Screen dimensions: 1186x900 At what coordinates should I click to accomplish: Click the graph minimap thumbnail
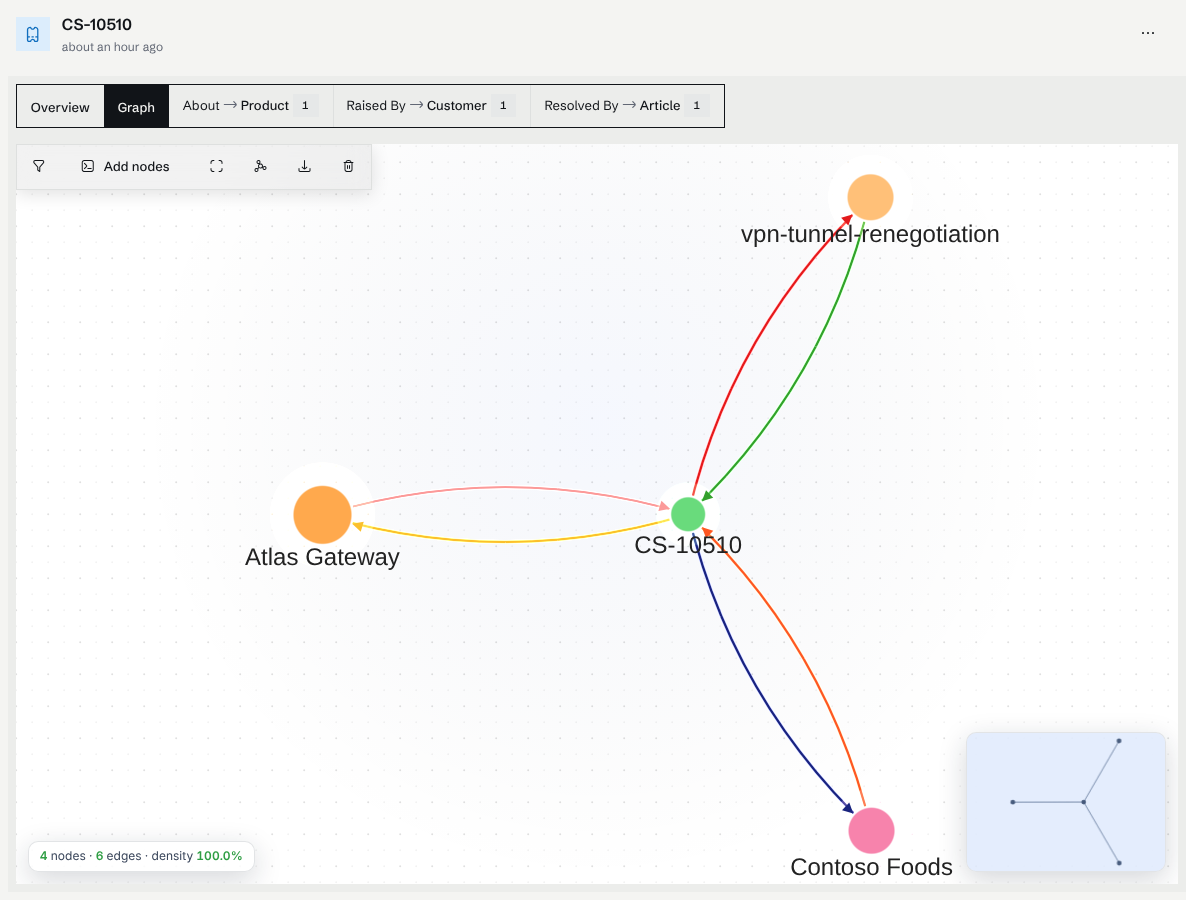point(1066,802)
